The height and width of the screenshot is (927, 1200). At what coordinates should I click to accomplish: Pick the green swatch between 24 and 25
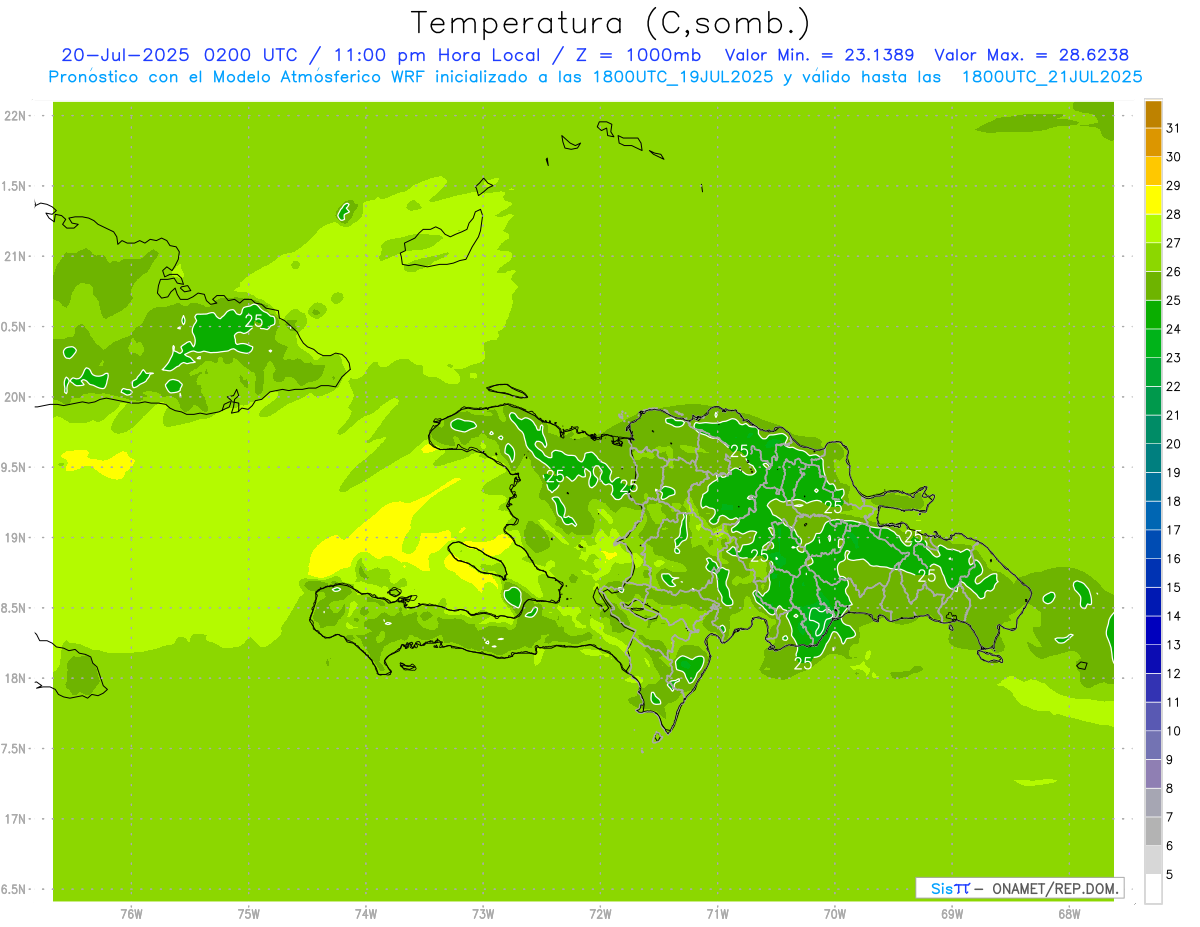pyautogui.click(x=1153, y=315)
